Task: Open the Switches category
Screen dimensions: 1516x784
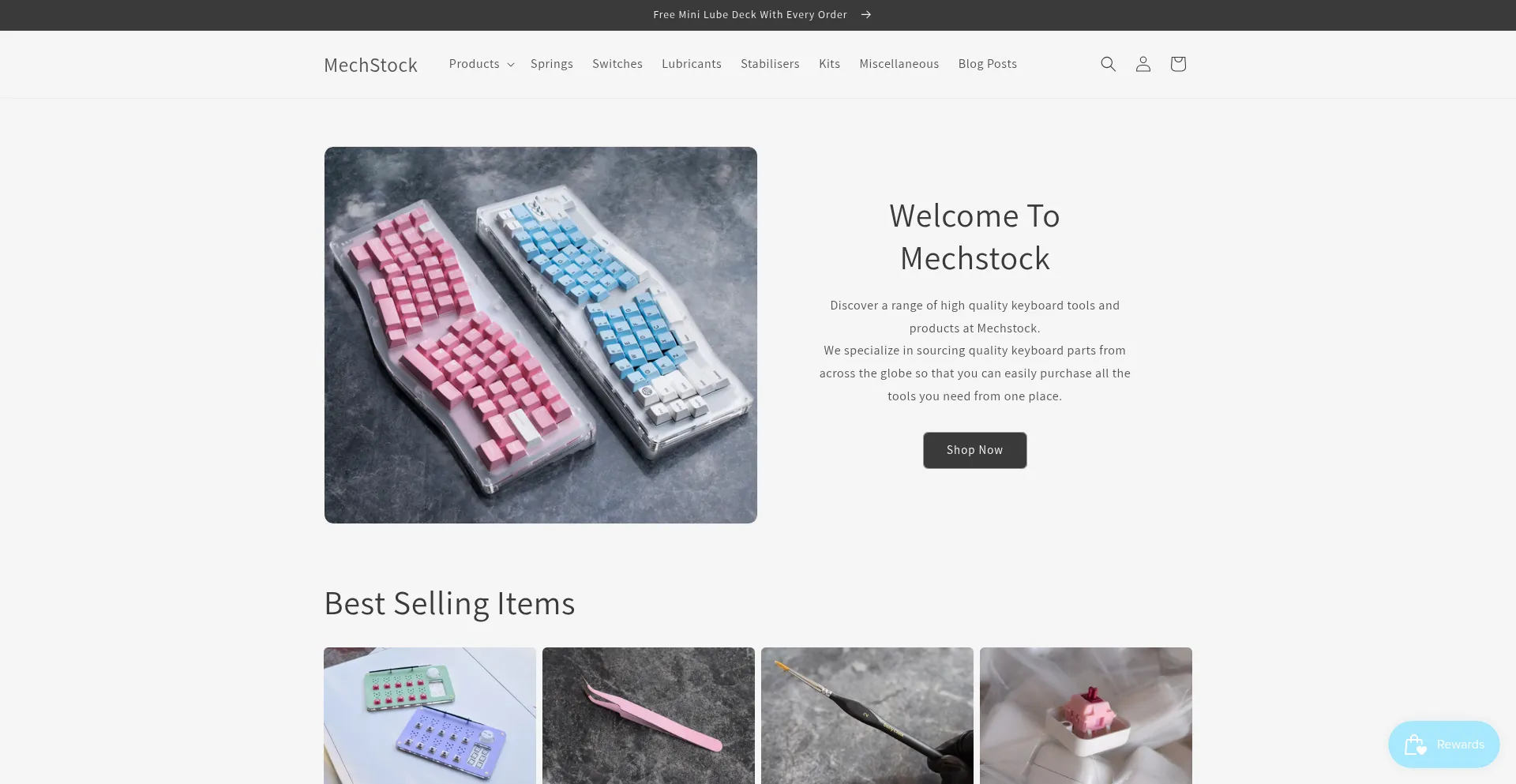Action: (617, 64)
